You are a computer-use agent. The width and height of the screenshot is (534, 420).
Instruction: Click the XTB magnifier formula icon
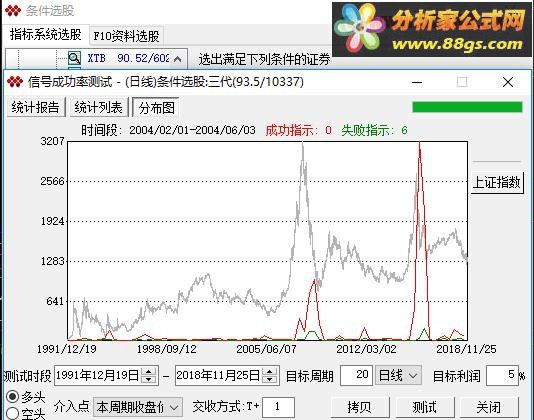pyautogui.click(x=74, y=58)
